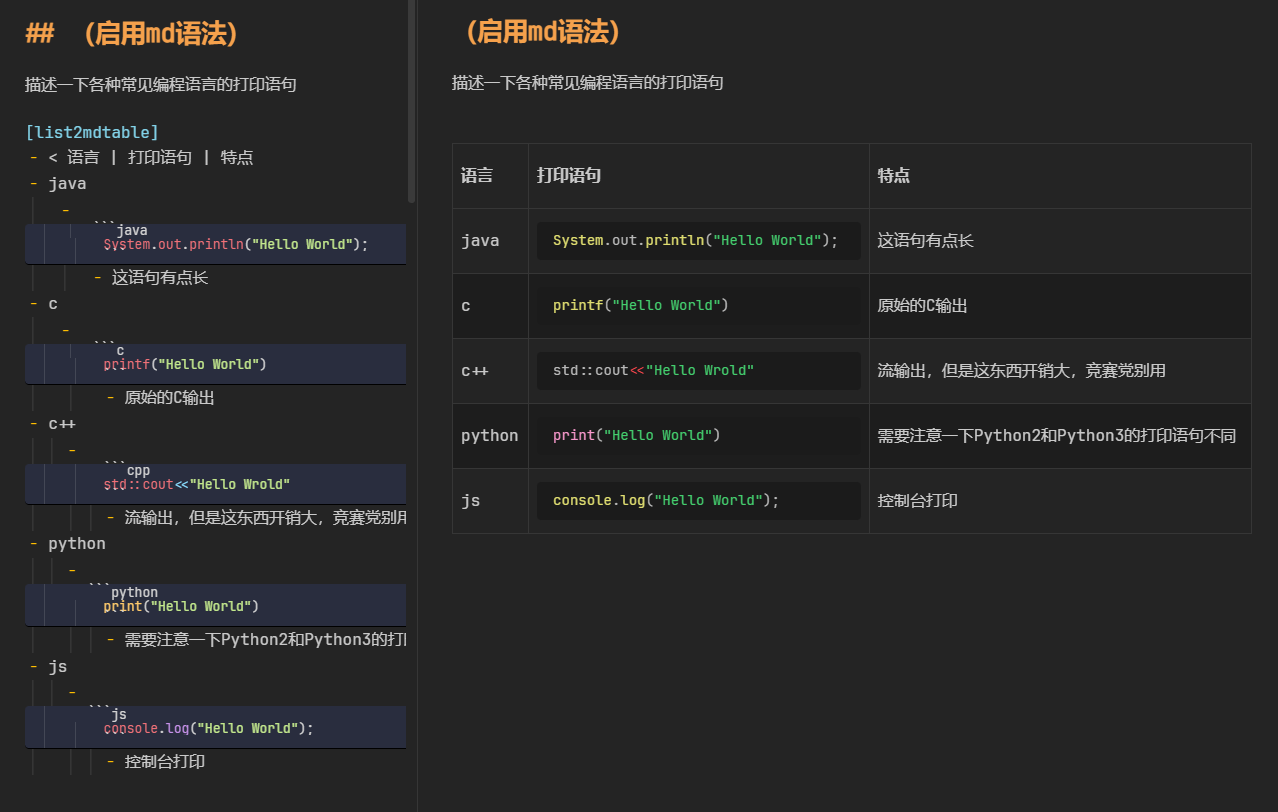
Task: Click the left editor pane's vertical scrollbar thumb
Action: tap(411, 100)
